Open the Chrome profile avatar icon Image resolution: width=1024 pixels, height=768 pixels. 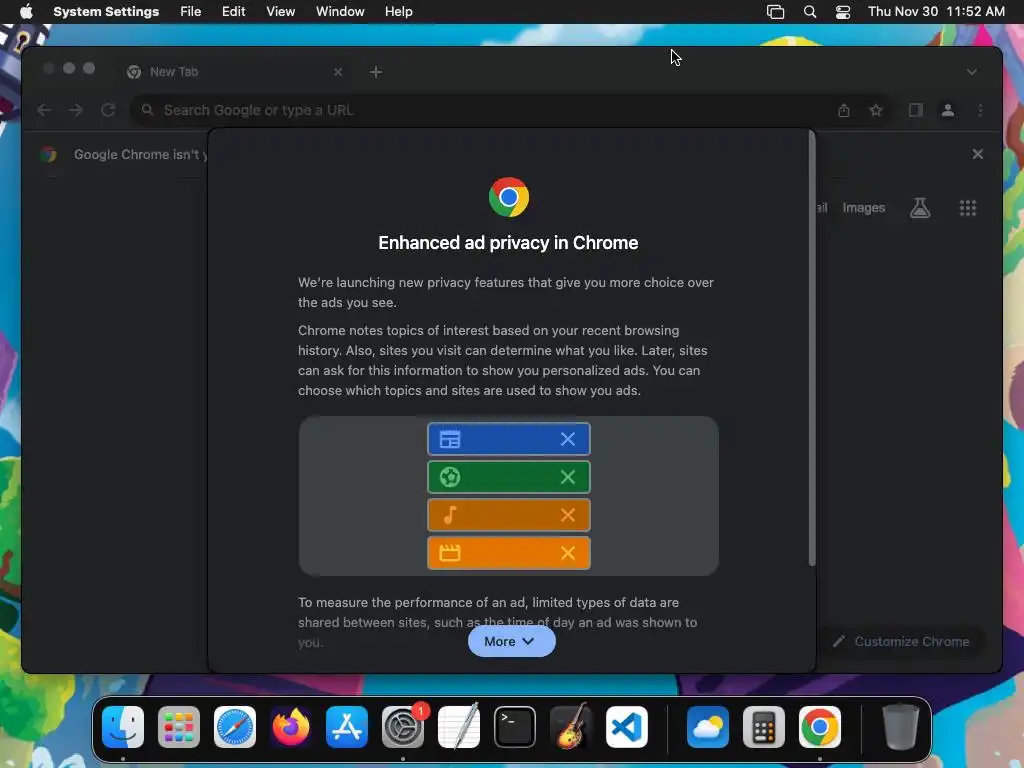point(948,110)
